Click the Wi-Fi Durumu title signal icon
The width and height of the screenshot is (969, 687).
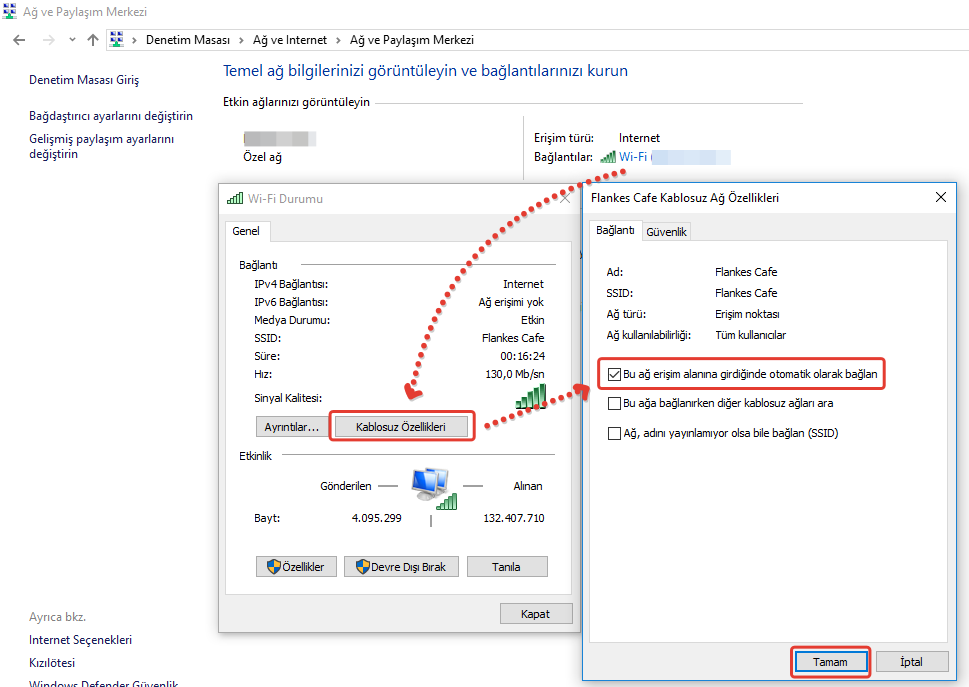(235, 198)
